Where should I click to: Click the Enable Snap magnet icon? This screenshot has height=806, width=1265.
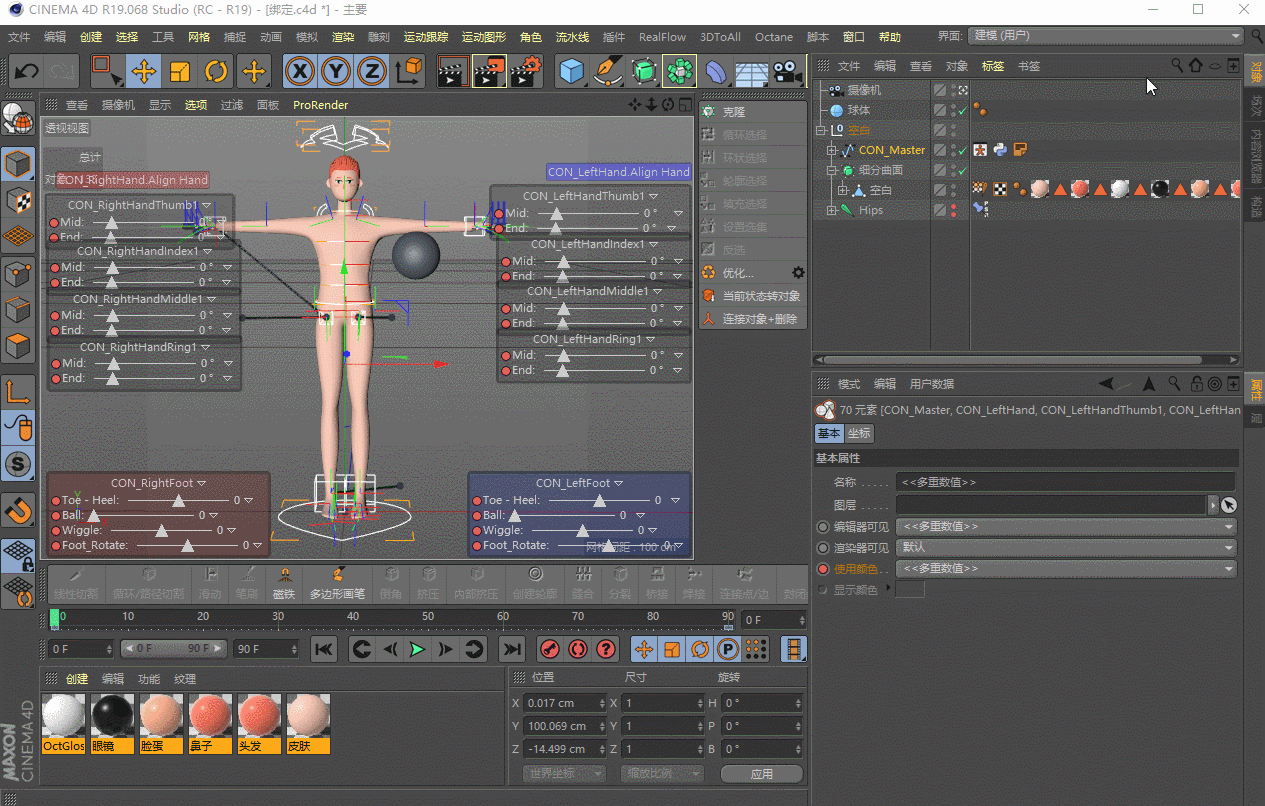point(18,511)
